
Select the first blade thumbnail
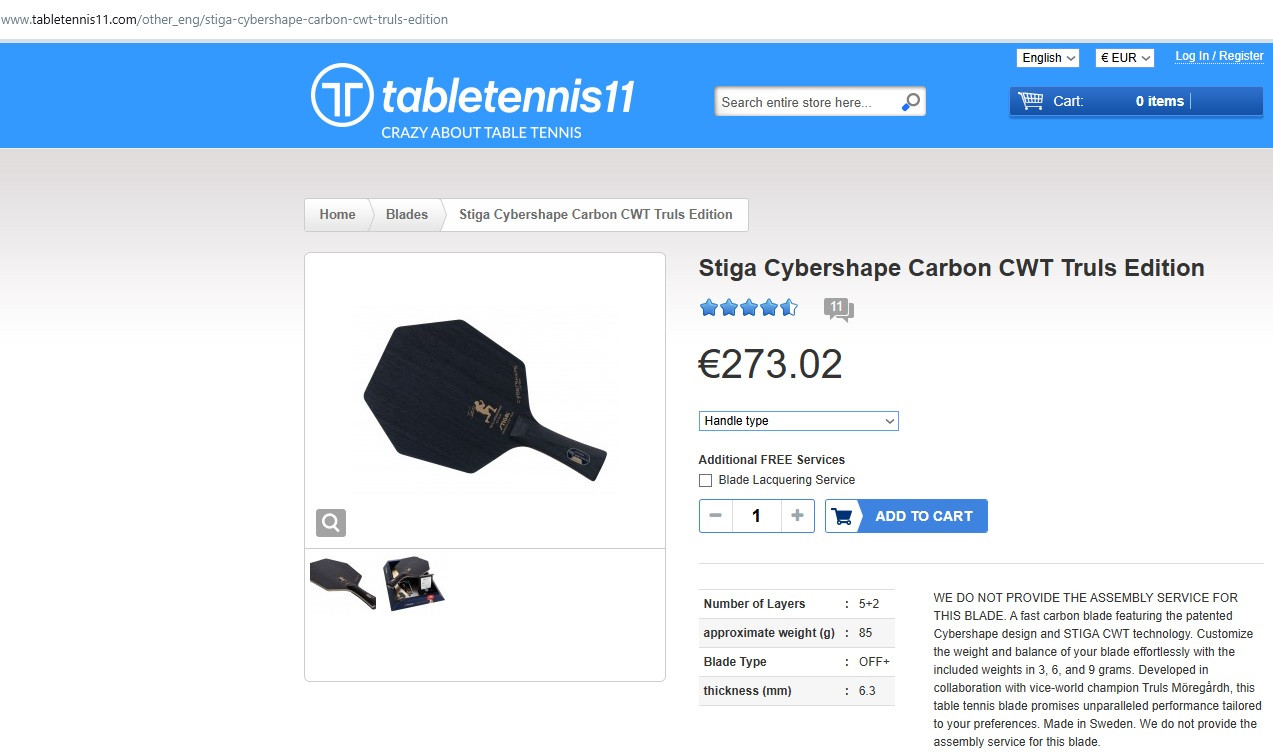tap(343, 584)
